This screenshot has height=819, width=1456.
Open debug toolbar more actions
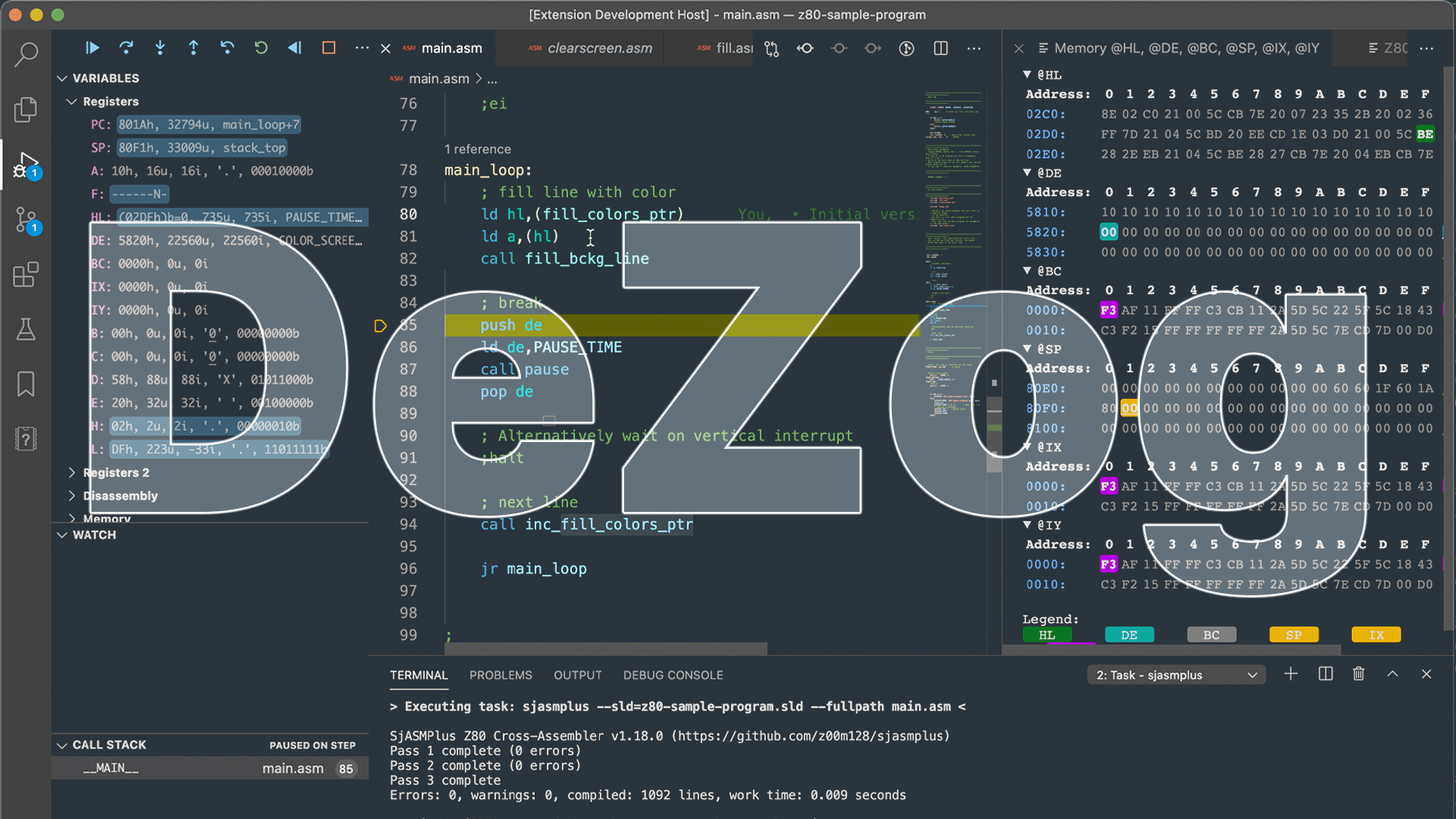point(362,48)
